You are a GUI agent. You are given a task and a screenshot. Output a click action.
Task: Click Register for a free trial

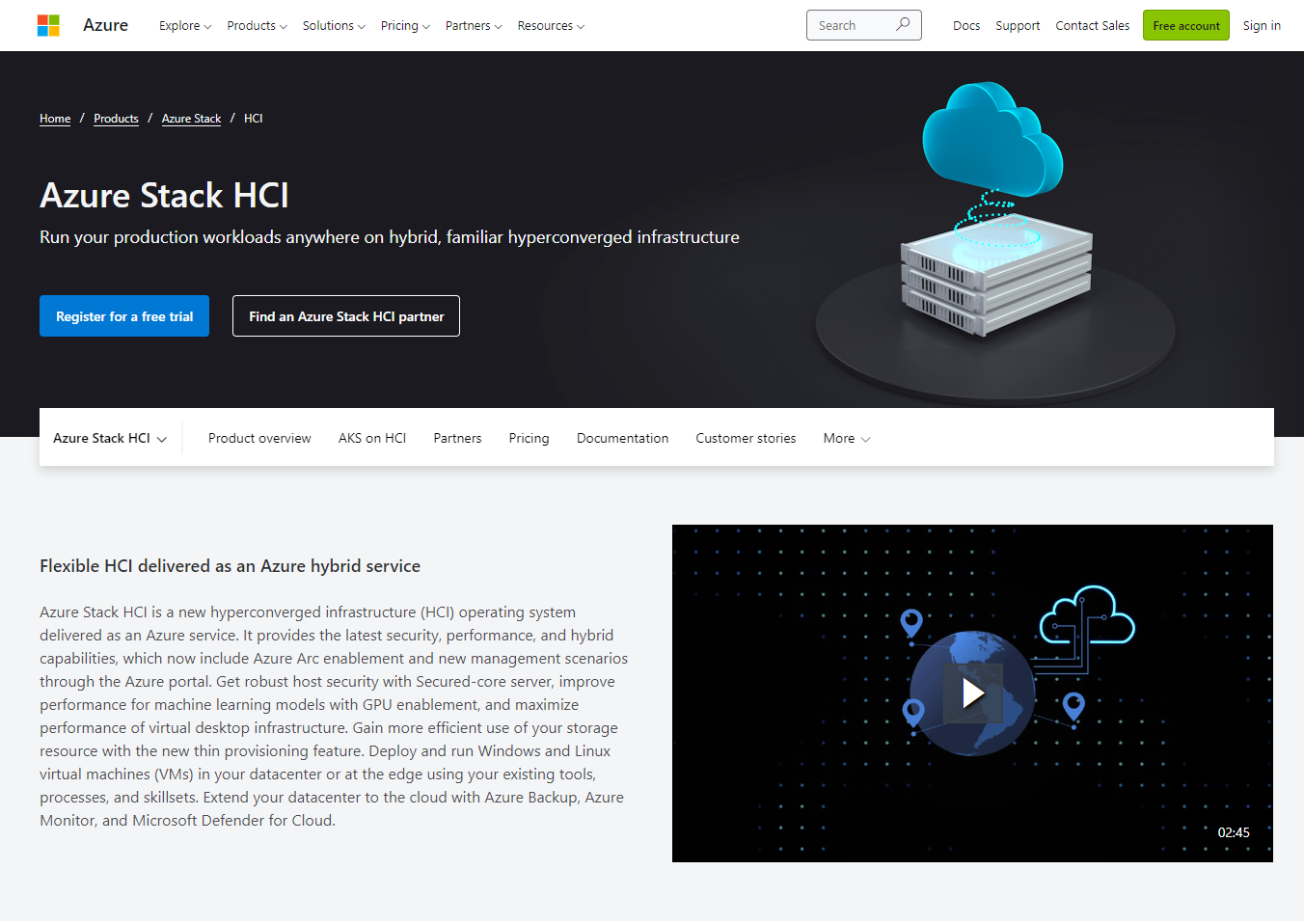coord(124,316)
